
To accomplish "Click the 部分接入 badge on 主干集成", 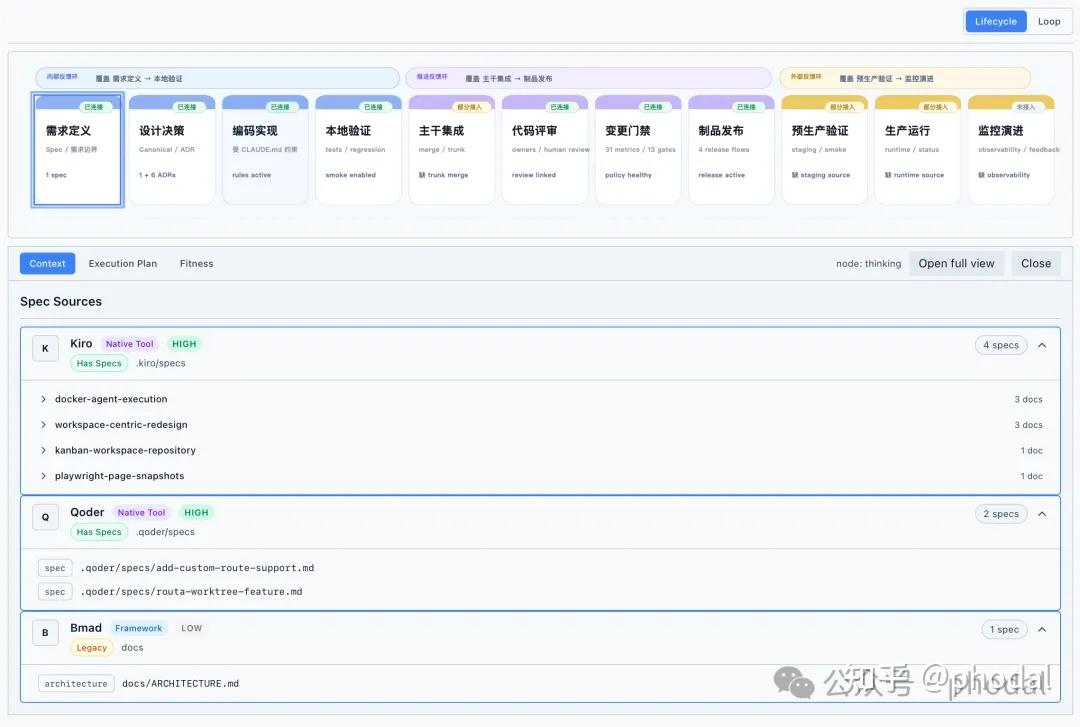I will click(469, 107).
